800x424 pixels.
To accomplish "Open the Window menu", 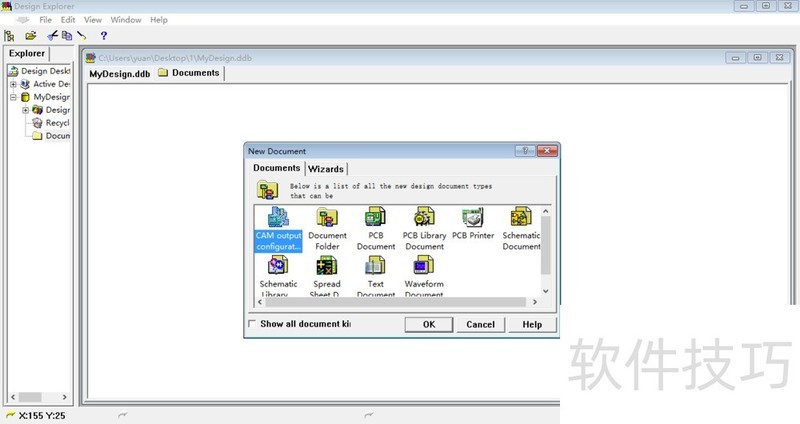I will click(126, 20).
